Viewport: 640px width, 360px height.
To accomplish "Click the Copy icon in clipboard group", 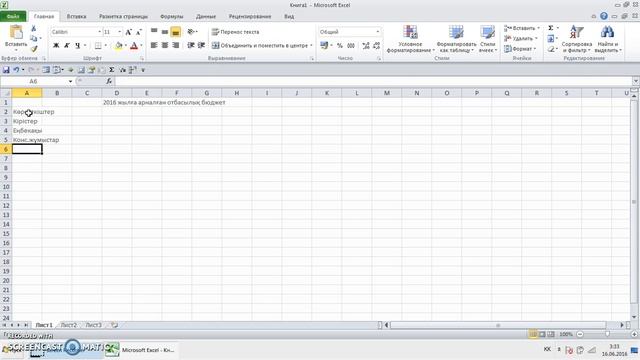I will click(x=33, y=38).
